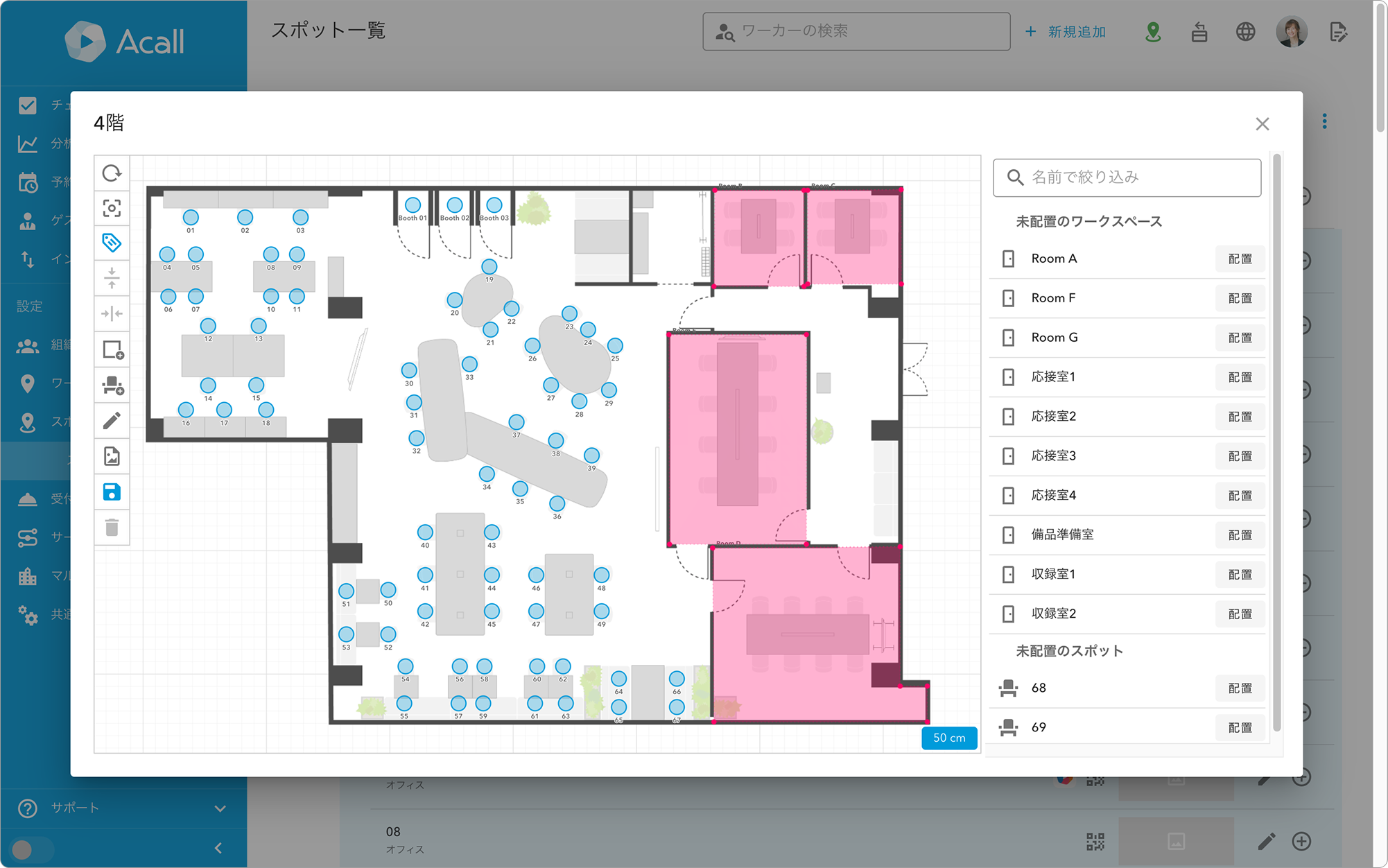Toggle the label tag tool

pos(112,243)
